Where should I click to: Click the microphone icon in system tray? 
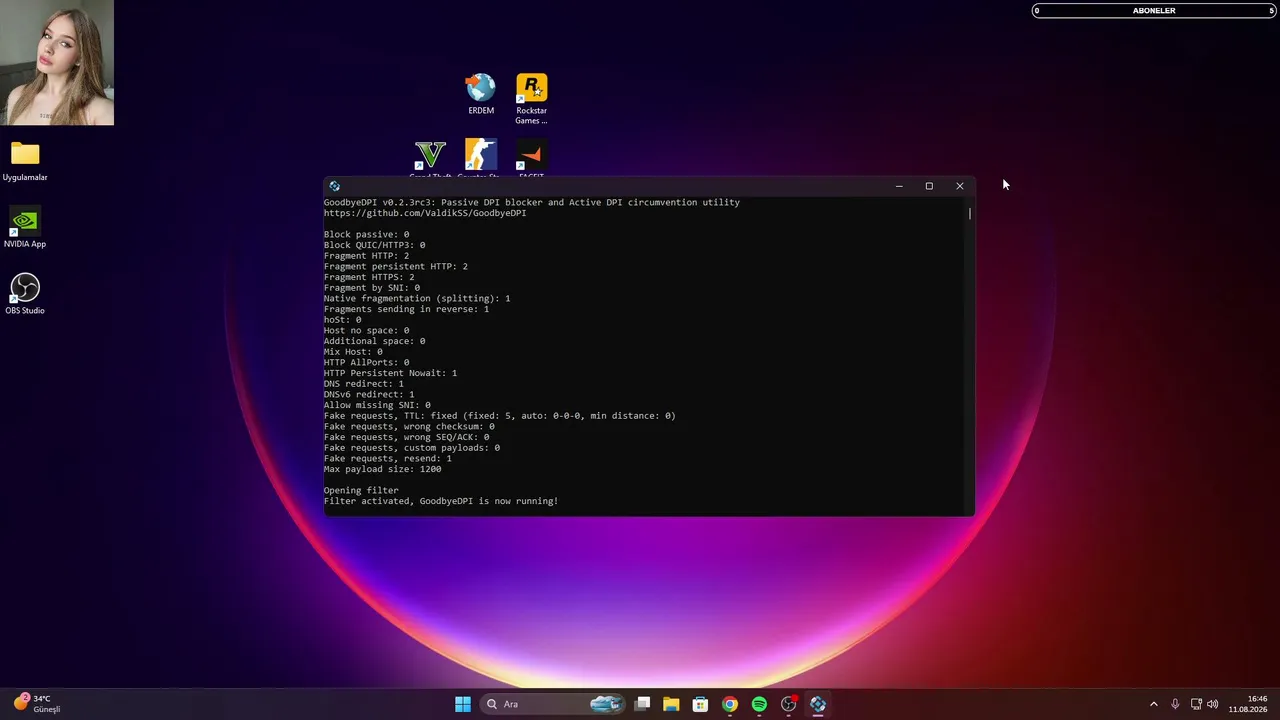(x=1175, y=704)
